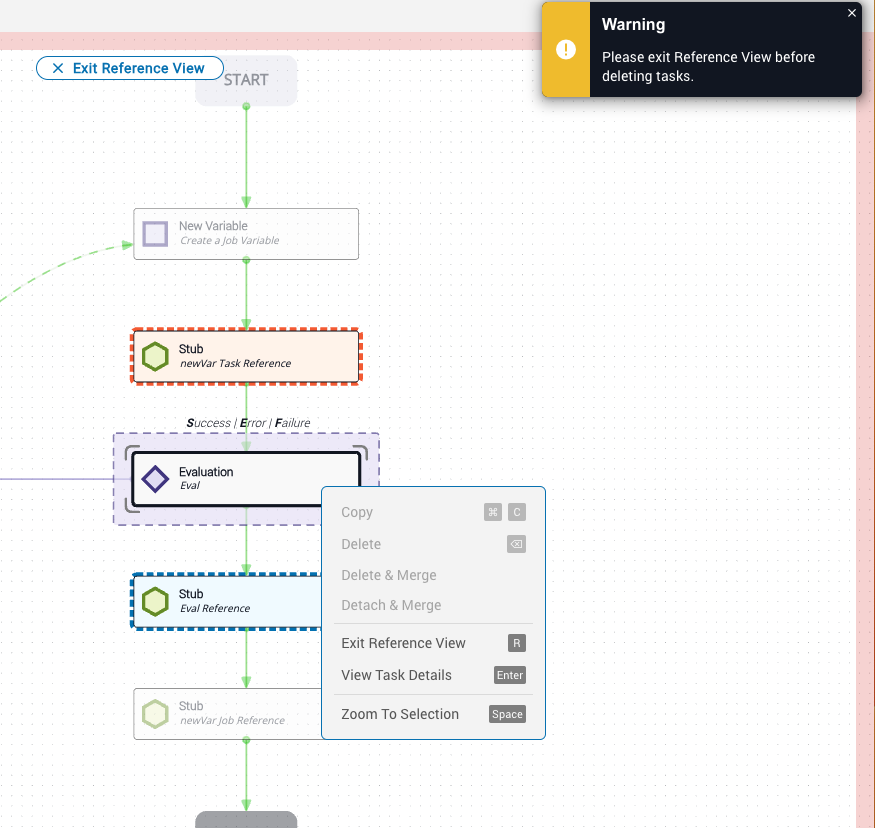Click Copy in the context menu
This screenshot has width=875, height=828.
tap(357, 512)
